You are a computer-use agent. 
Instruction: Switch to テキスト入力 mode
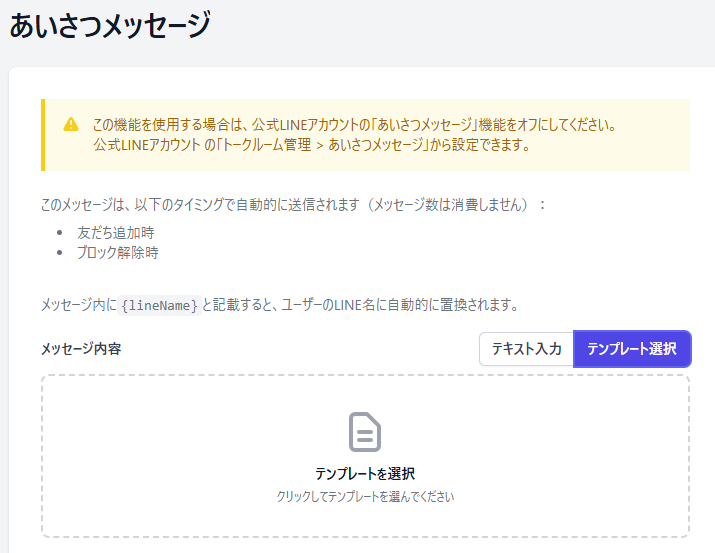coord(526,349)
